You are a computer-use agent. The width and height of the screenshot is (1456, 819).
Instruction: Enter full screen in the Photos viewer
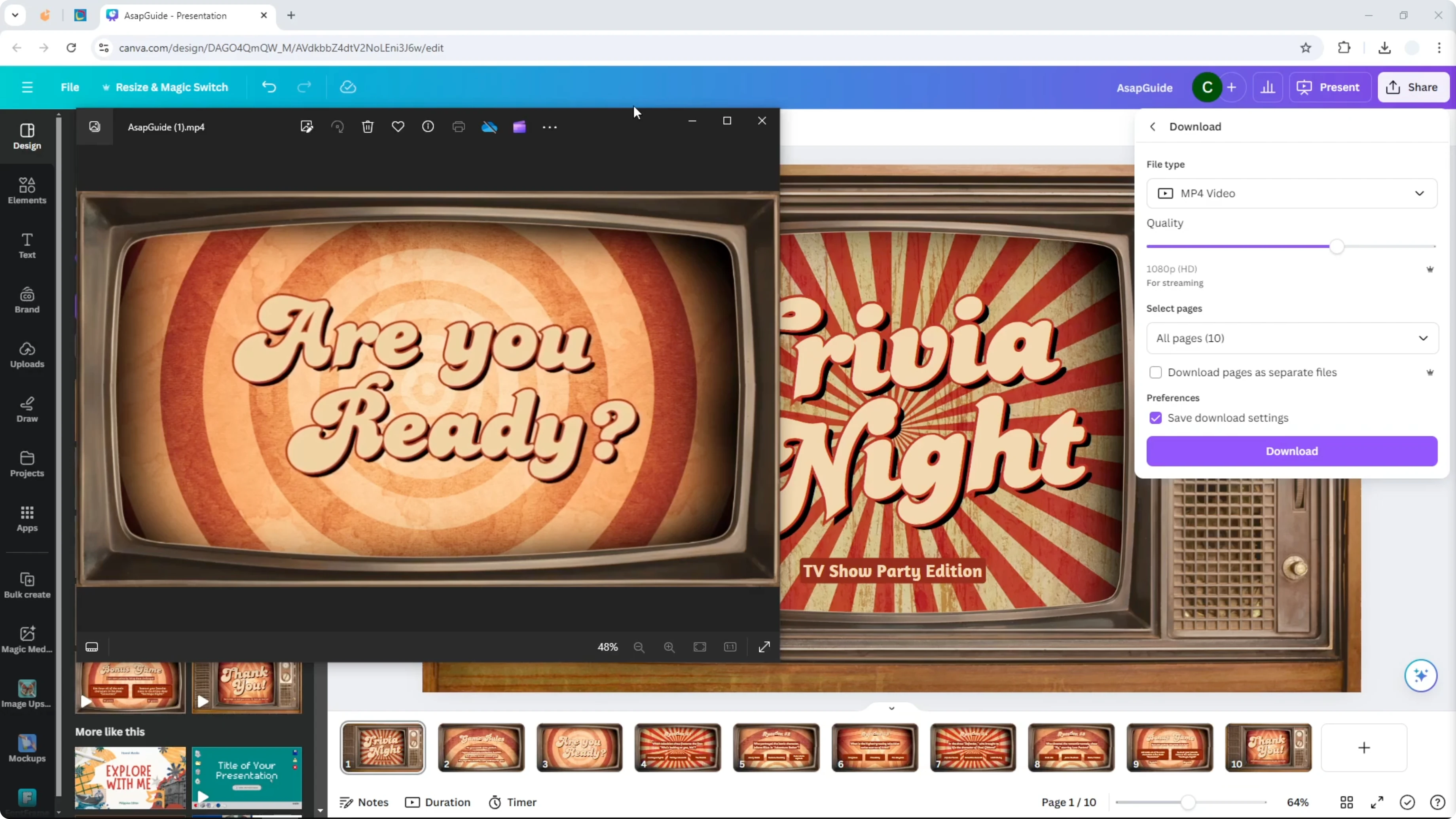[764, 647]
